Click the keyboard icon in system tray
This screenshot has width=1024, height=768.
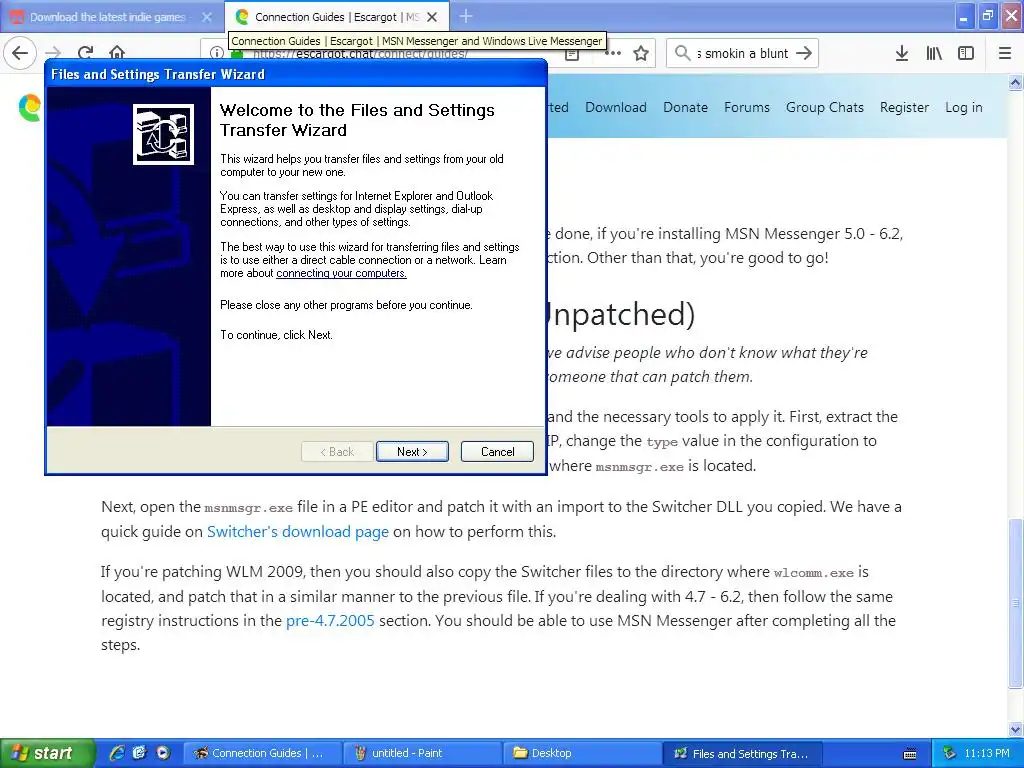(x=910, y=754)
